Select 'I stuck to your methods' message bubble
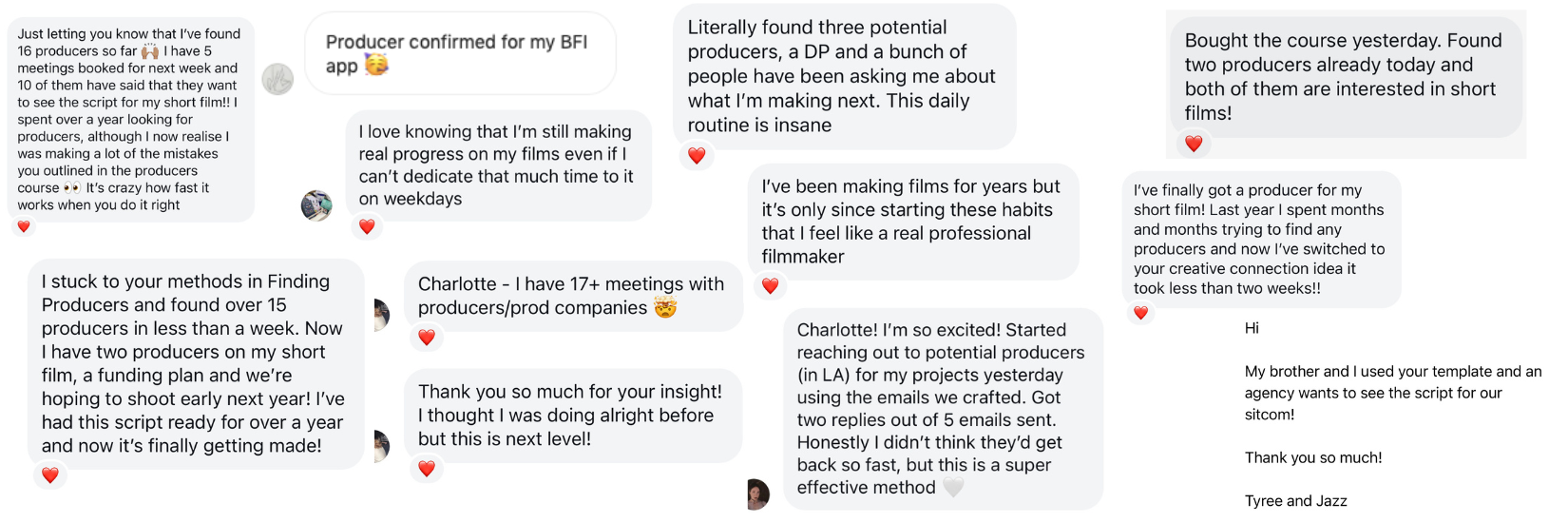Image resolution: width=1568 pixels, height=523 pixels. click(x=196, y=363)
